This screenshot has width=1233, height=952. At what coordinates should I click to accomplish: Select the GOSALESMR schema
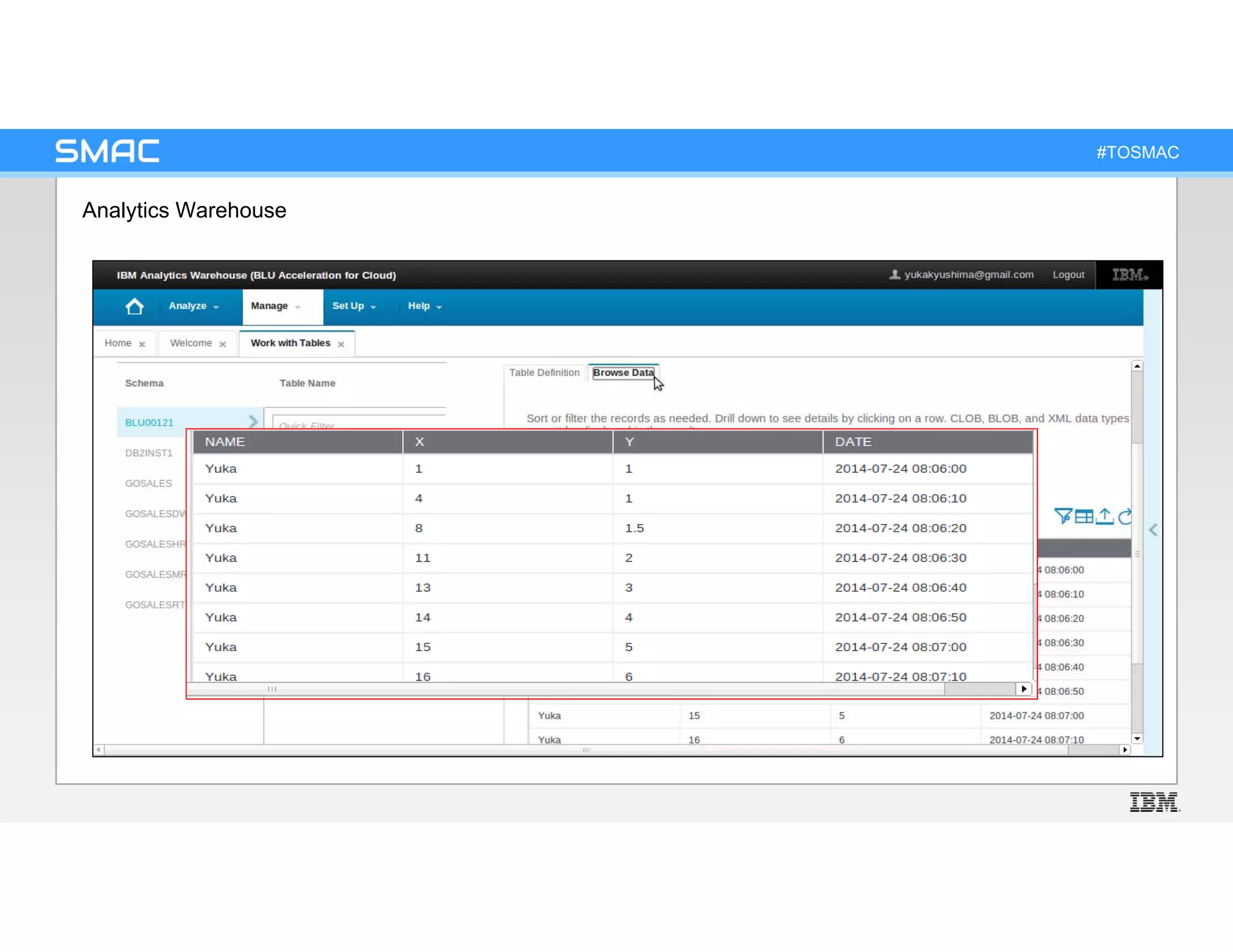pyautogui.click(x=155, y=575)
